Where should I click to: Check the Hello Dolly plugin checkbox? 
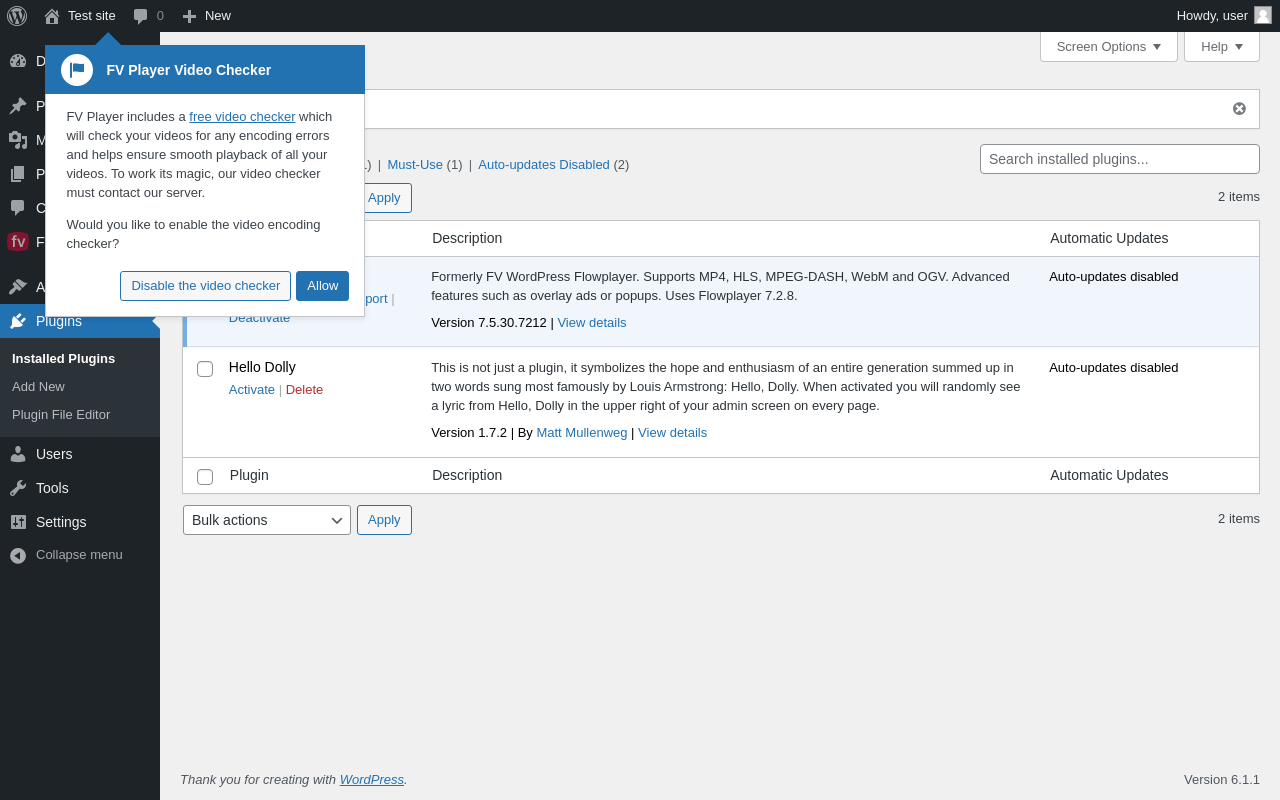[205, 369]
